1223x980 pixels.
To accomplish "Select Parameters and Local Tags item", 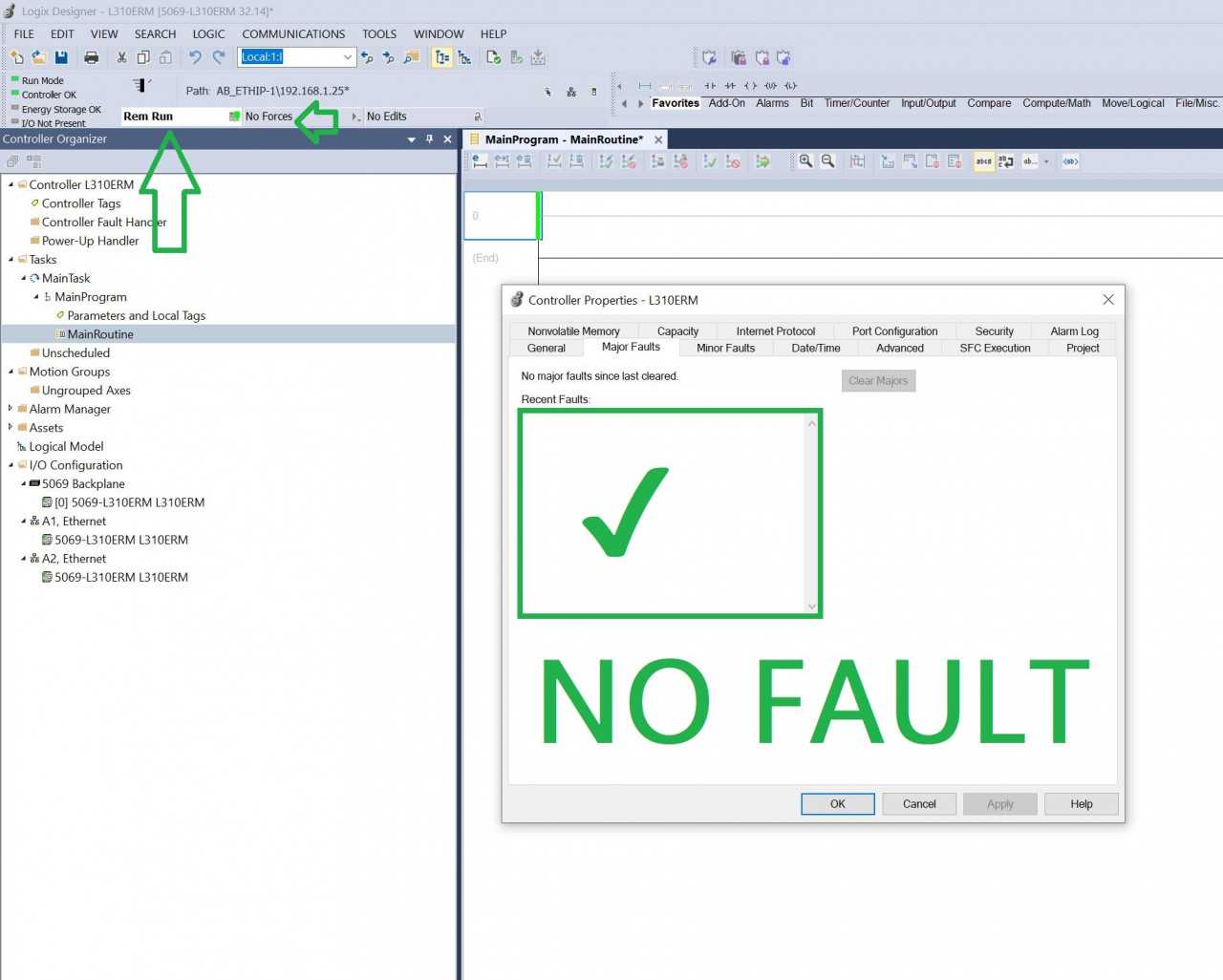I will (x=137, y=315).
